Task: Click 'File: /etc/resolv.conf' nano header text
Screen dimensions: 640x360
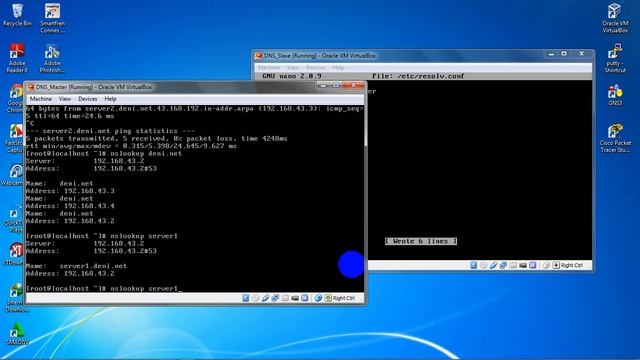Action: 418,76
